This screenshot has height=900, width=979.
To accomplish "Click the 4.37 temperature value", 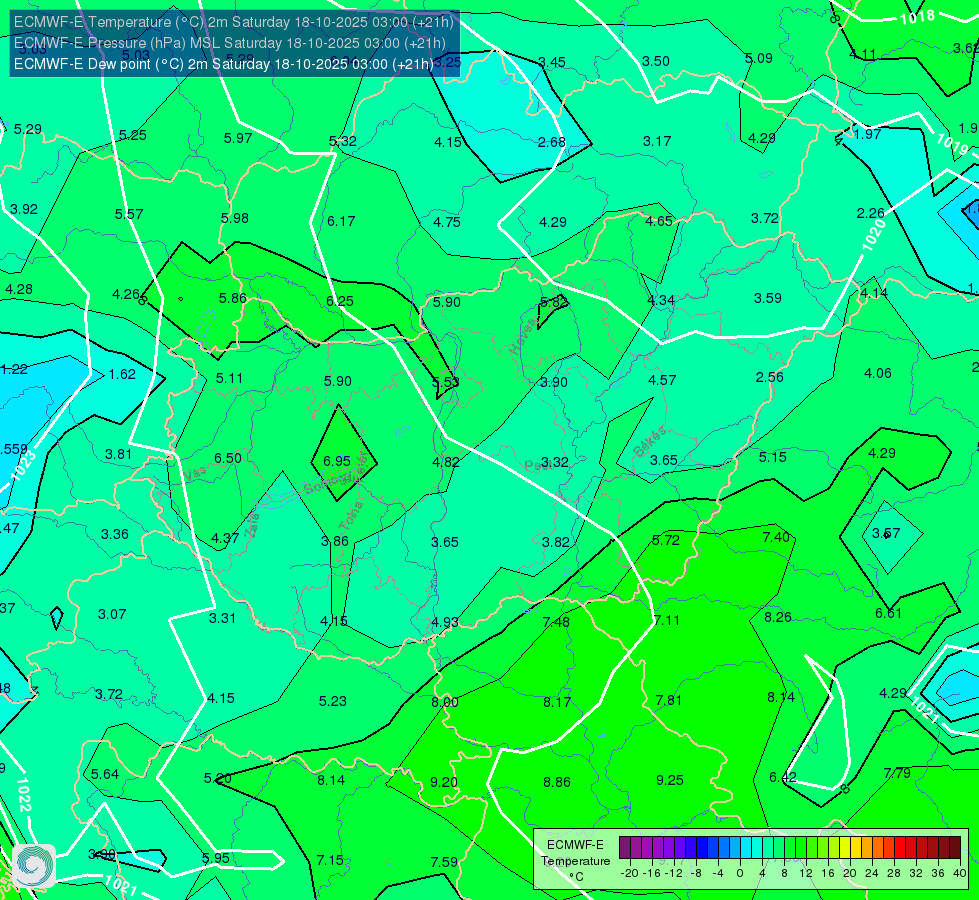I will [x=225, y=538].
